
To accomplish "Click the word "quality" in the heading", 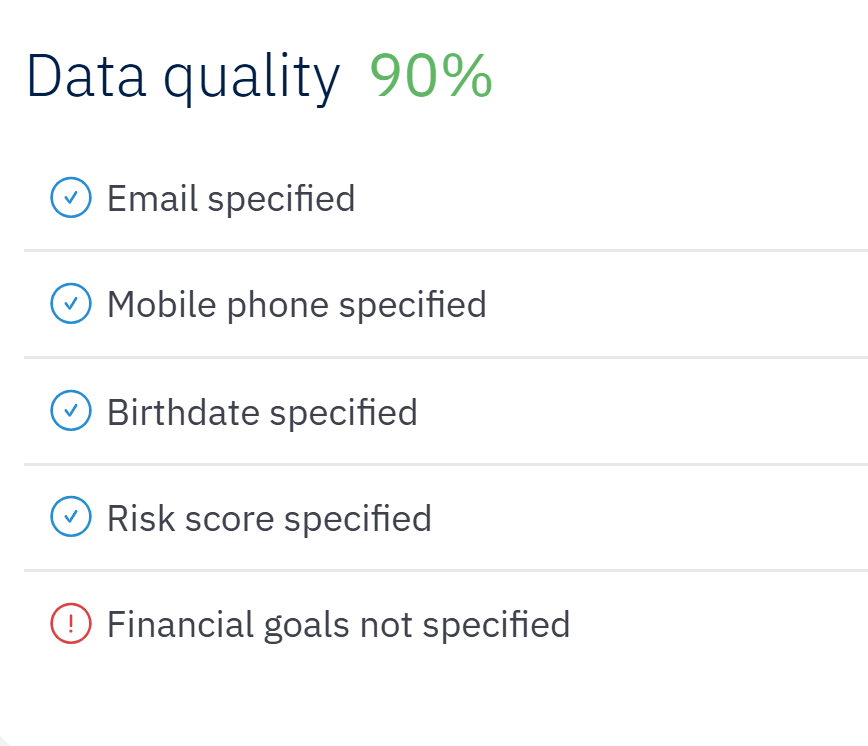I will coord(252,78).
